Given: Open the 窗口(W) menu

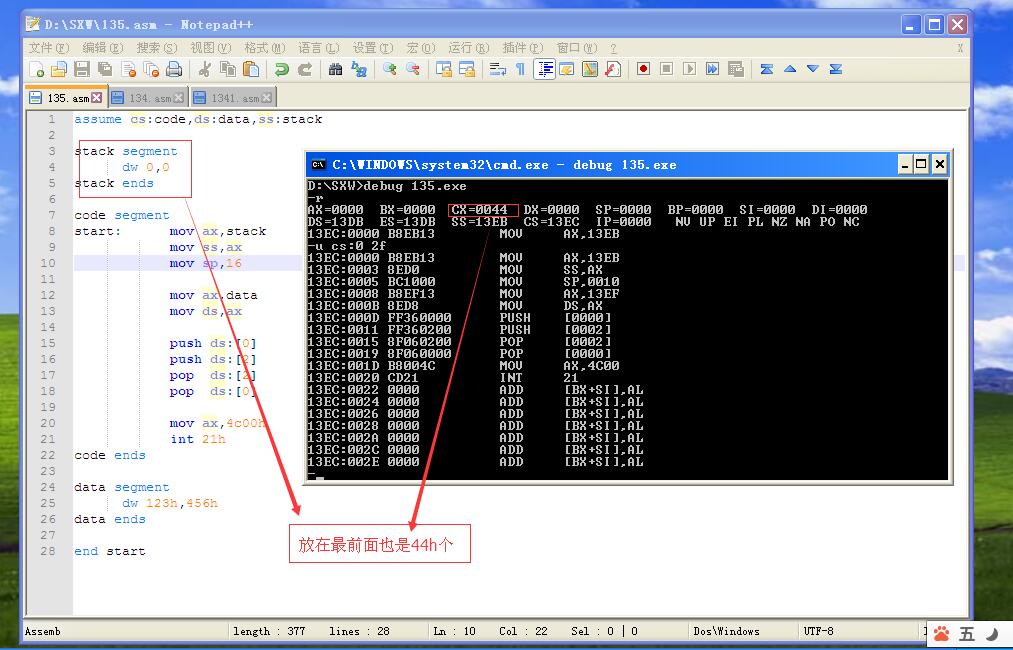Looking at the screenshot, I should 577,48.
